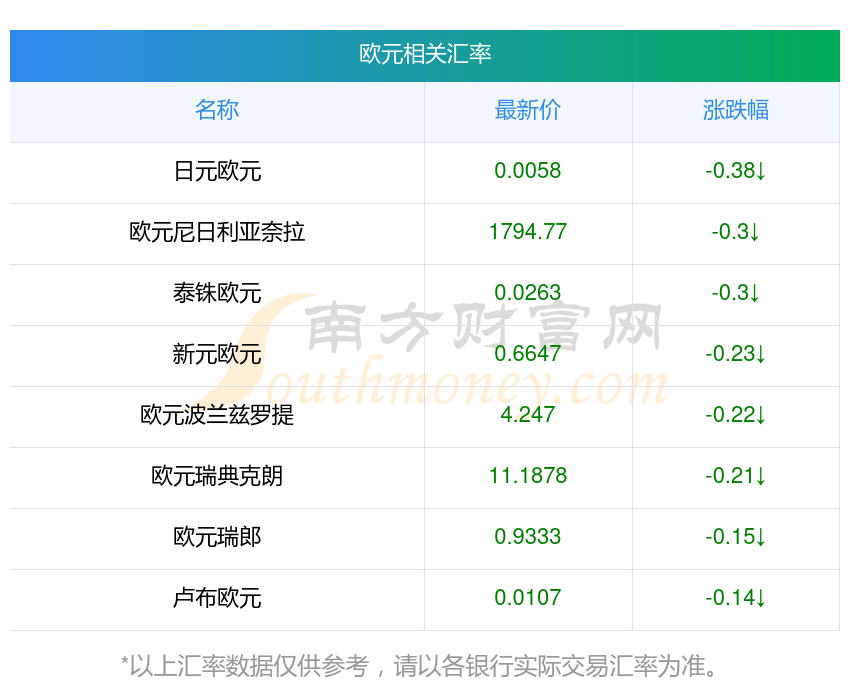Viewport: 850px width, 698px height.
Task: Click the price value 1794.77
Action: (528, 232)
